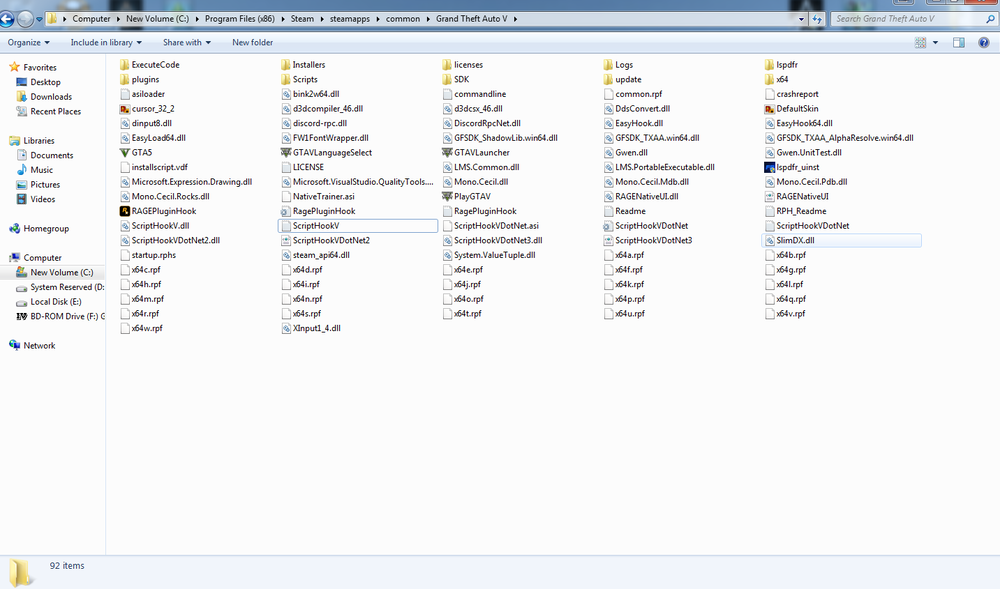Click the Change your view icon

coord(920,43)
